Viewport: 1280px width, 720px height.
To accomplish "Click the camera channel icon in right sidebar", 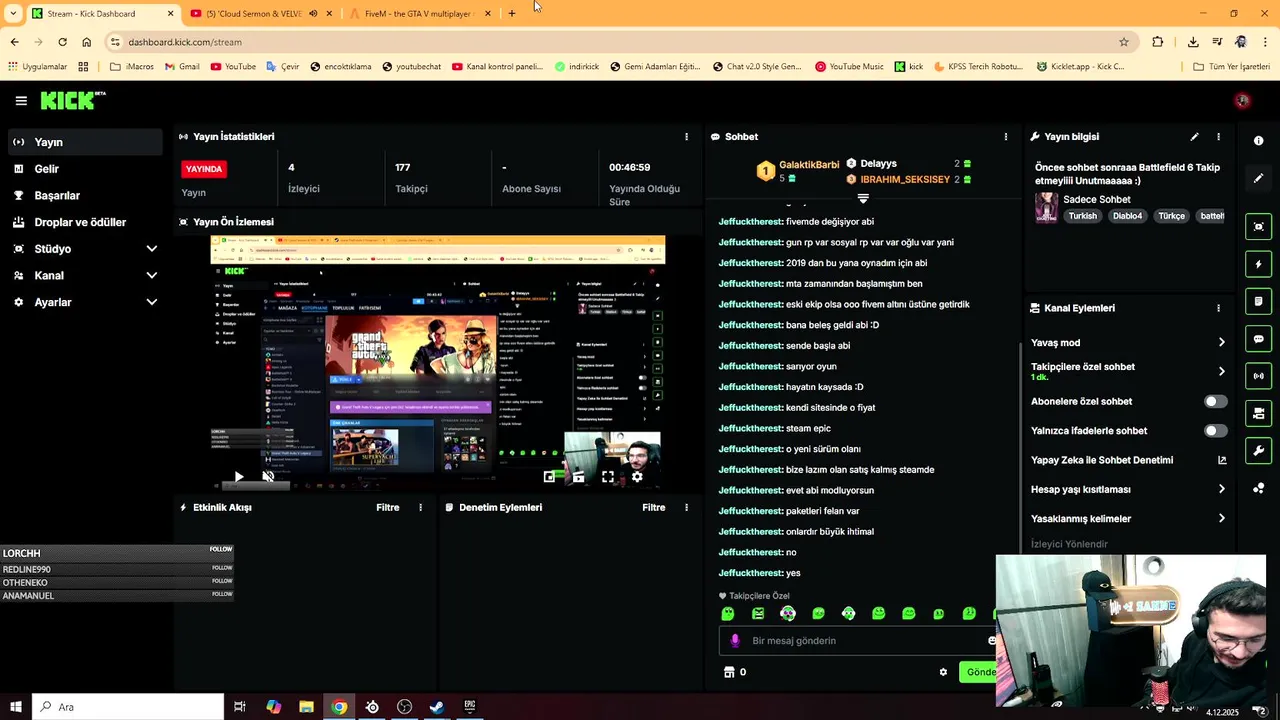I will point(1258,413).
